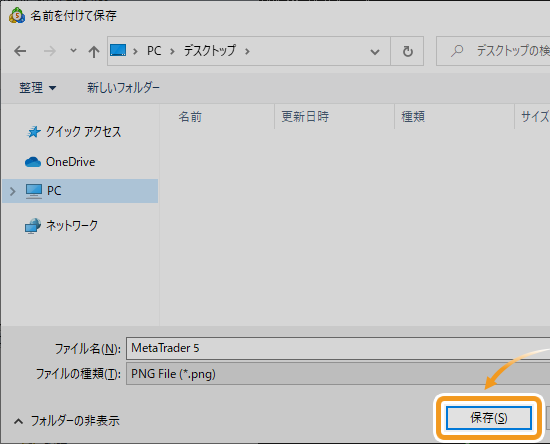Click the back navigation arrow

click(20, 51)
